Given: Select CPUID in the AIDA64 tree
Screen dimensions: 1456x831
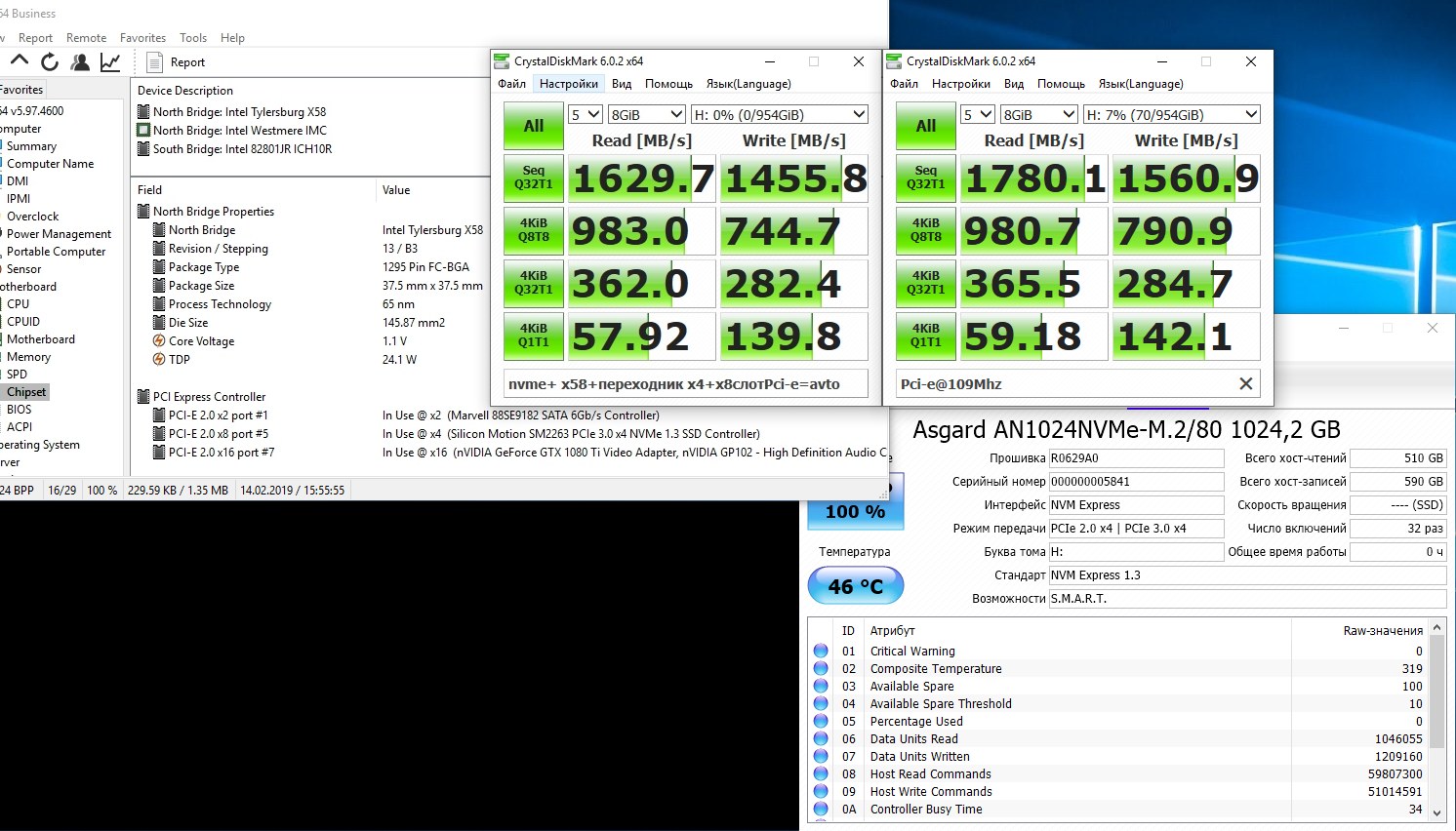Looking at the screenshot, I should click(x=23, y=322).
